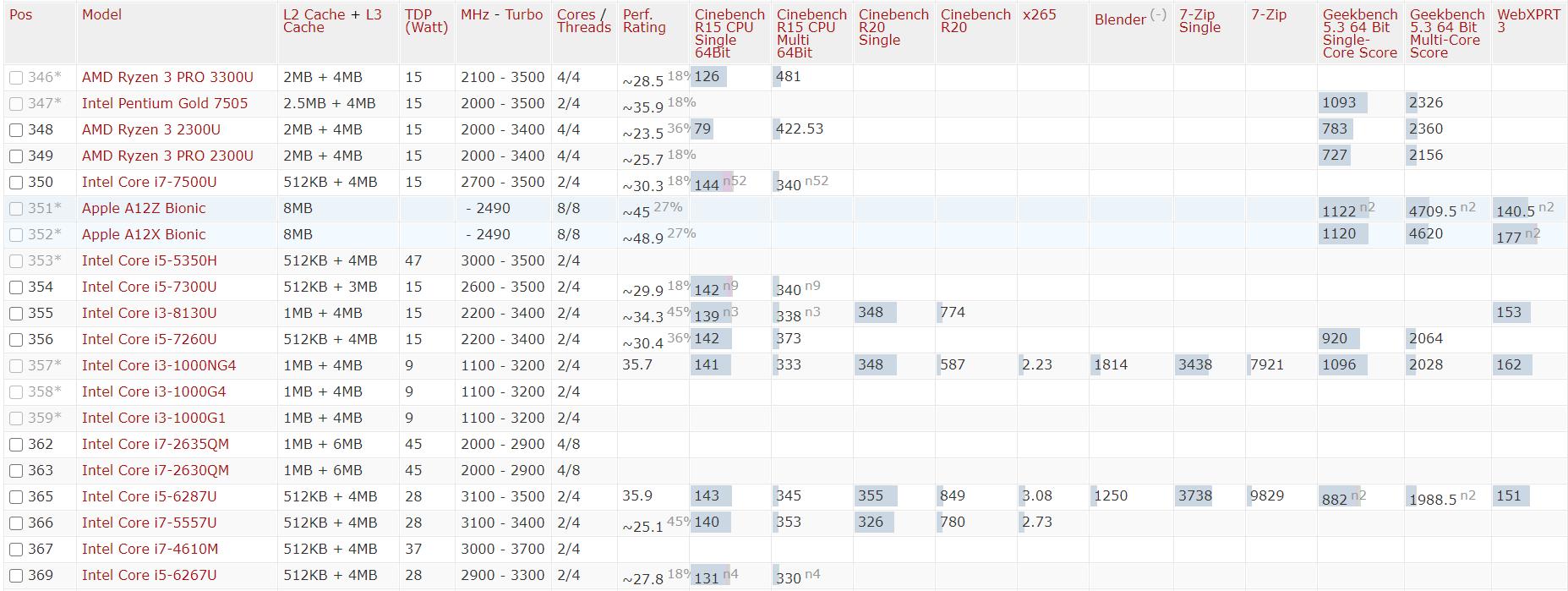Screen dimensions: 1568x591
Task: Open Intel Core i5-6267U model link
Action: click(150, 576)
